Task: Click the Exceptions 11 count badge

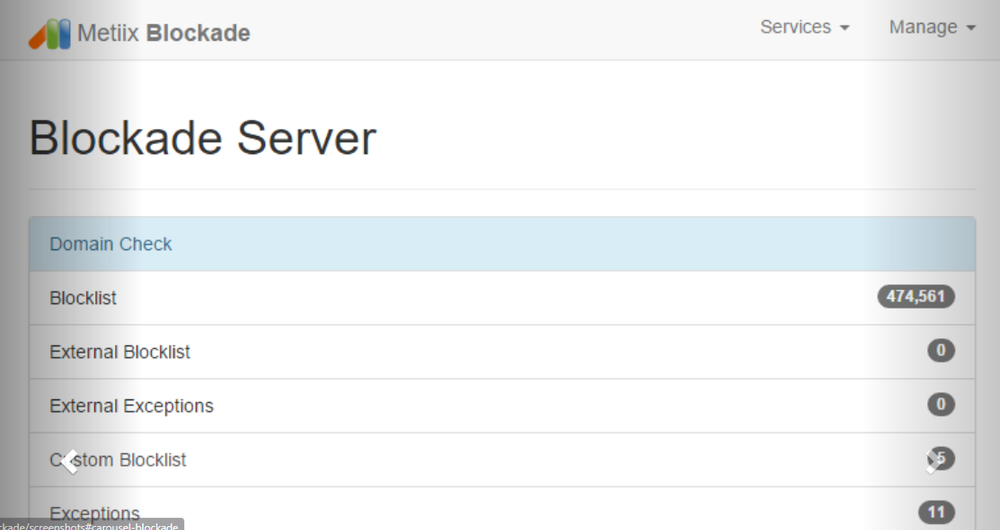Action: [936, 512]
